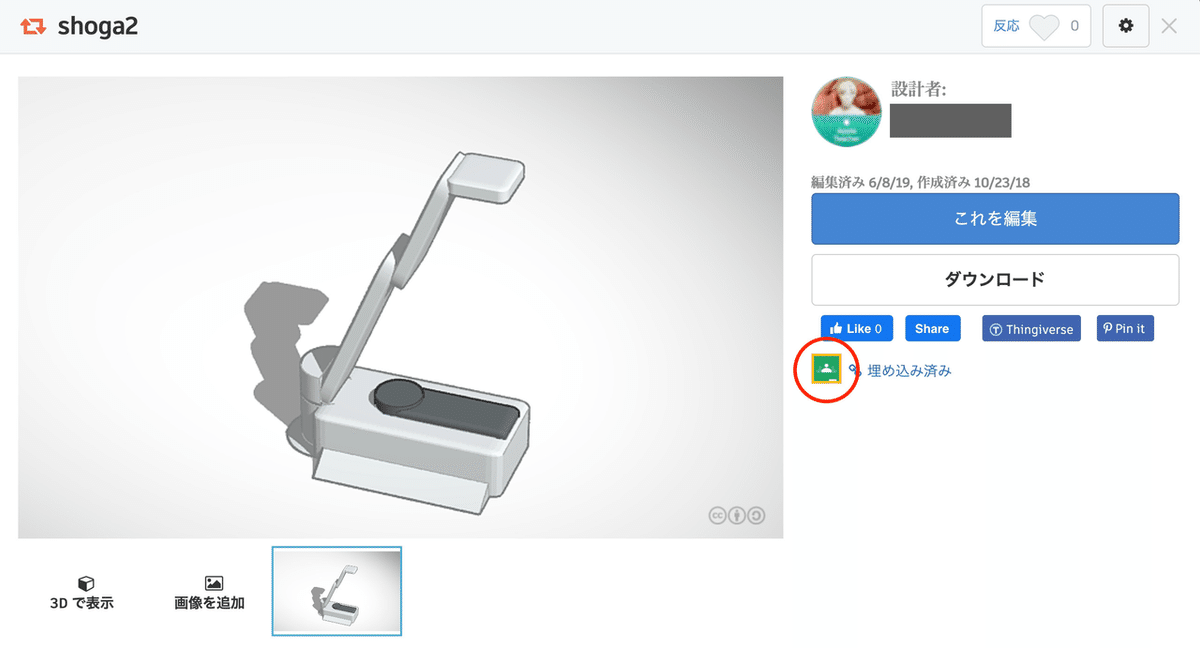Click the Google Classroom share icon

[825, 369]
